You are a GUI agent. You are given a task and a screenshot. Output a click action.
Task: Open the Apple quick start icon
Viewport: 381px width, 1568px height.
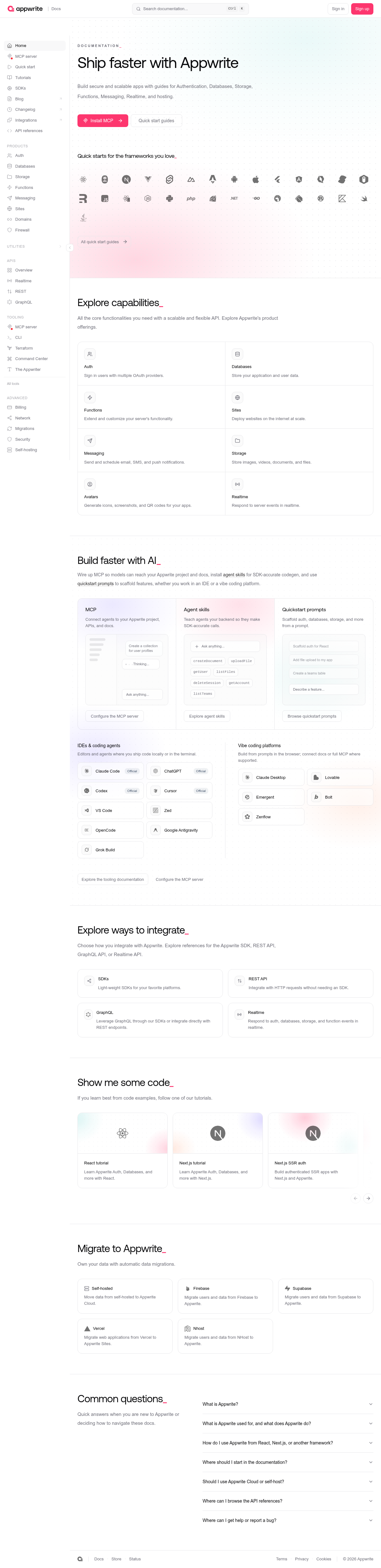coord(256,179)
